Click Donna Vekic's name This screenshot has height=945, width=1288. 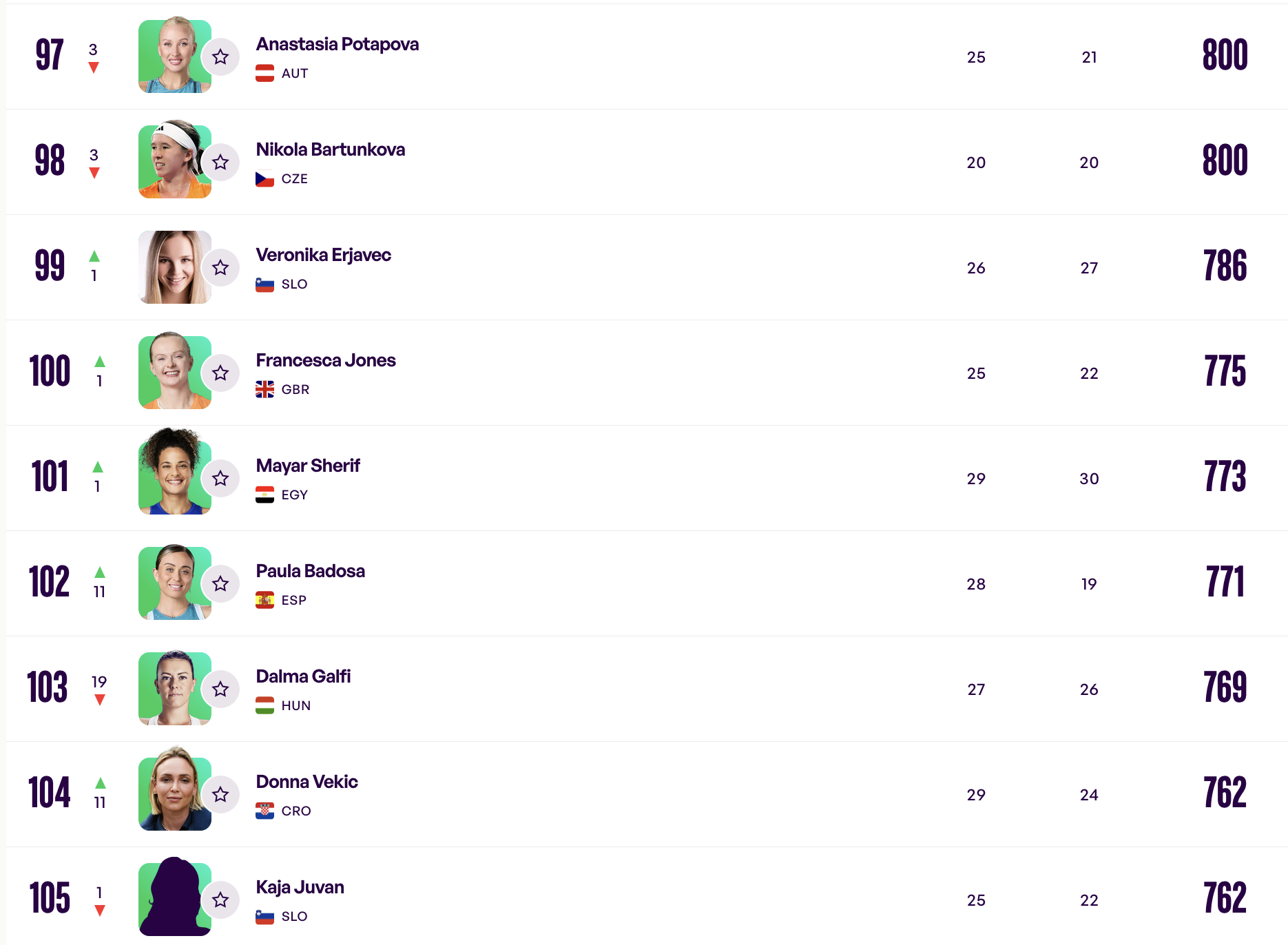coord(307,782)
